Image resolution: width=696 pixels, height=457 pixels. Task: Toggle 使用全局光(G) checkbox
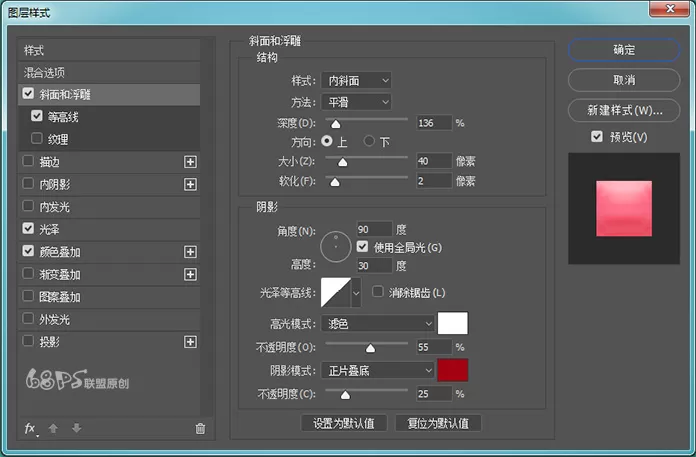point(363,246)
